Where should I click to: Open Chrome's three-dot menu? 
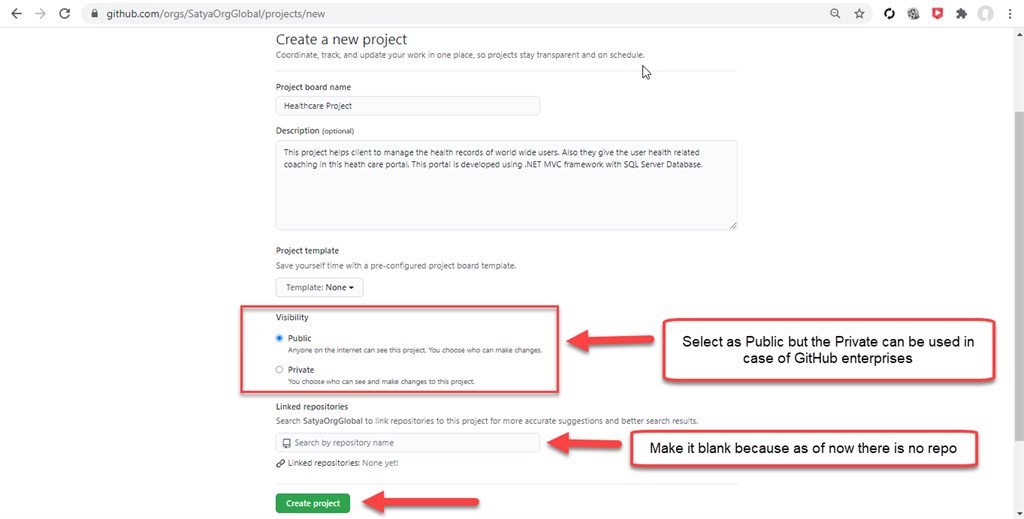1010,14
